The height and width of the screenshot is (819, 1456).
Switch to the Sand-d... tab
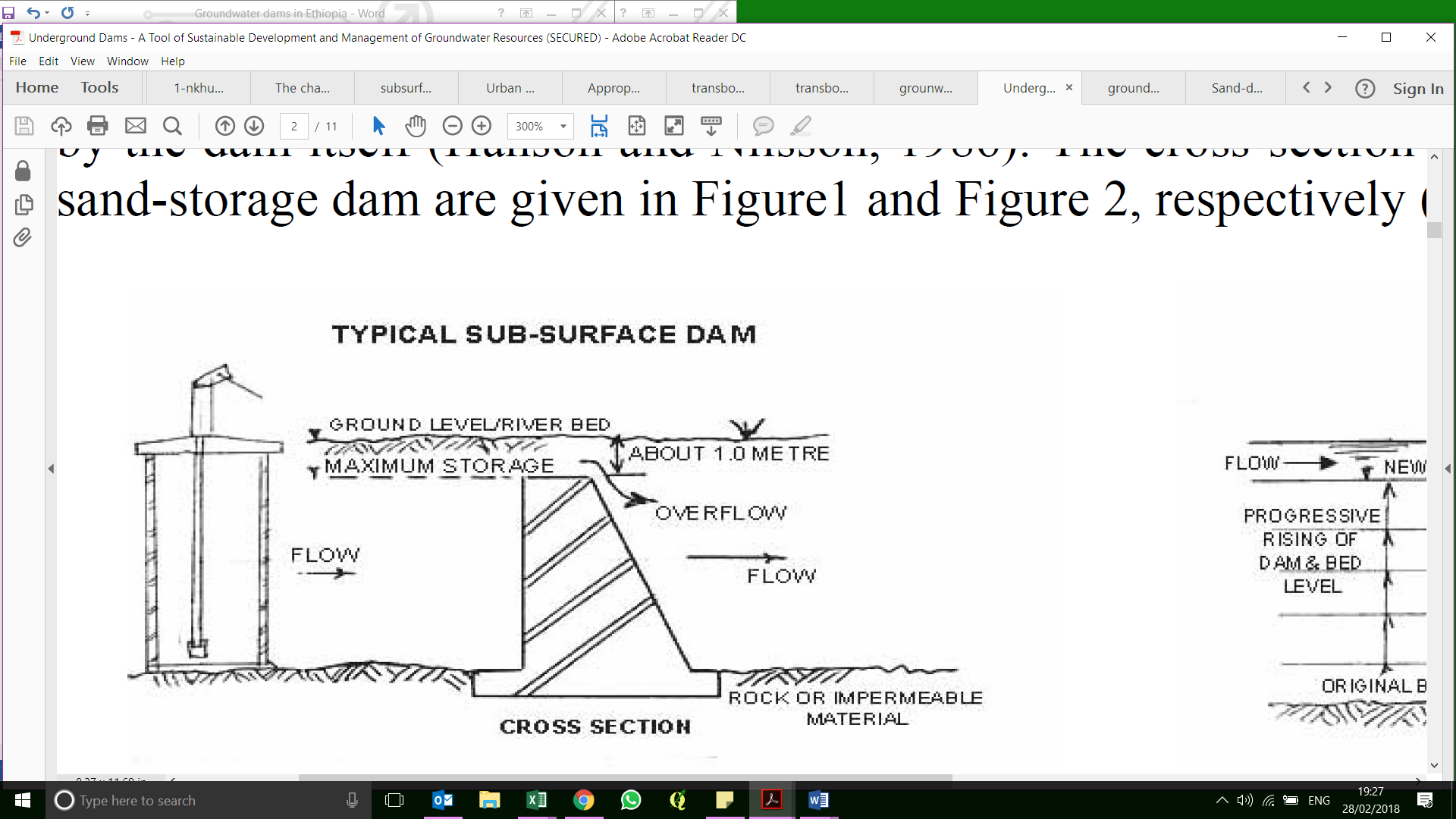pos(1236,88)
